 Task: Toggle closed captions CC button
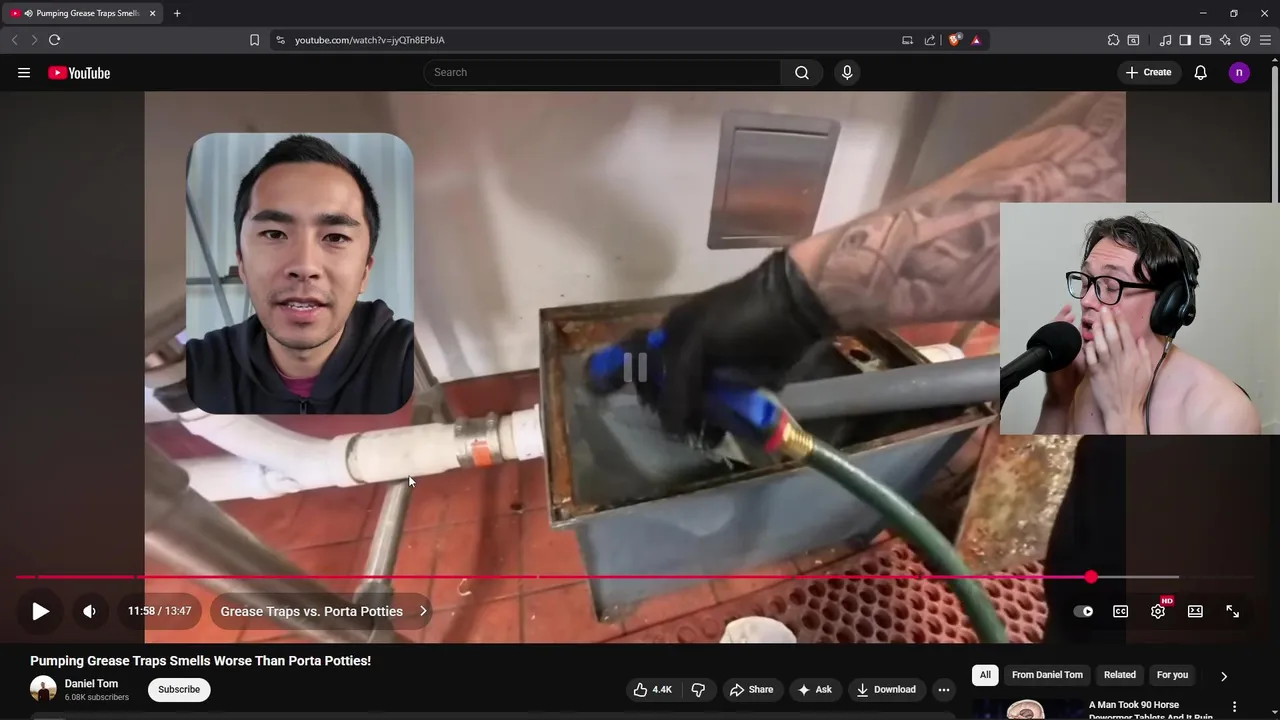coord(1121,611)
